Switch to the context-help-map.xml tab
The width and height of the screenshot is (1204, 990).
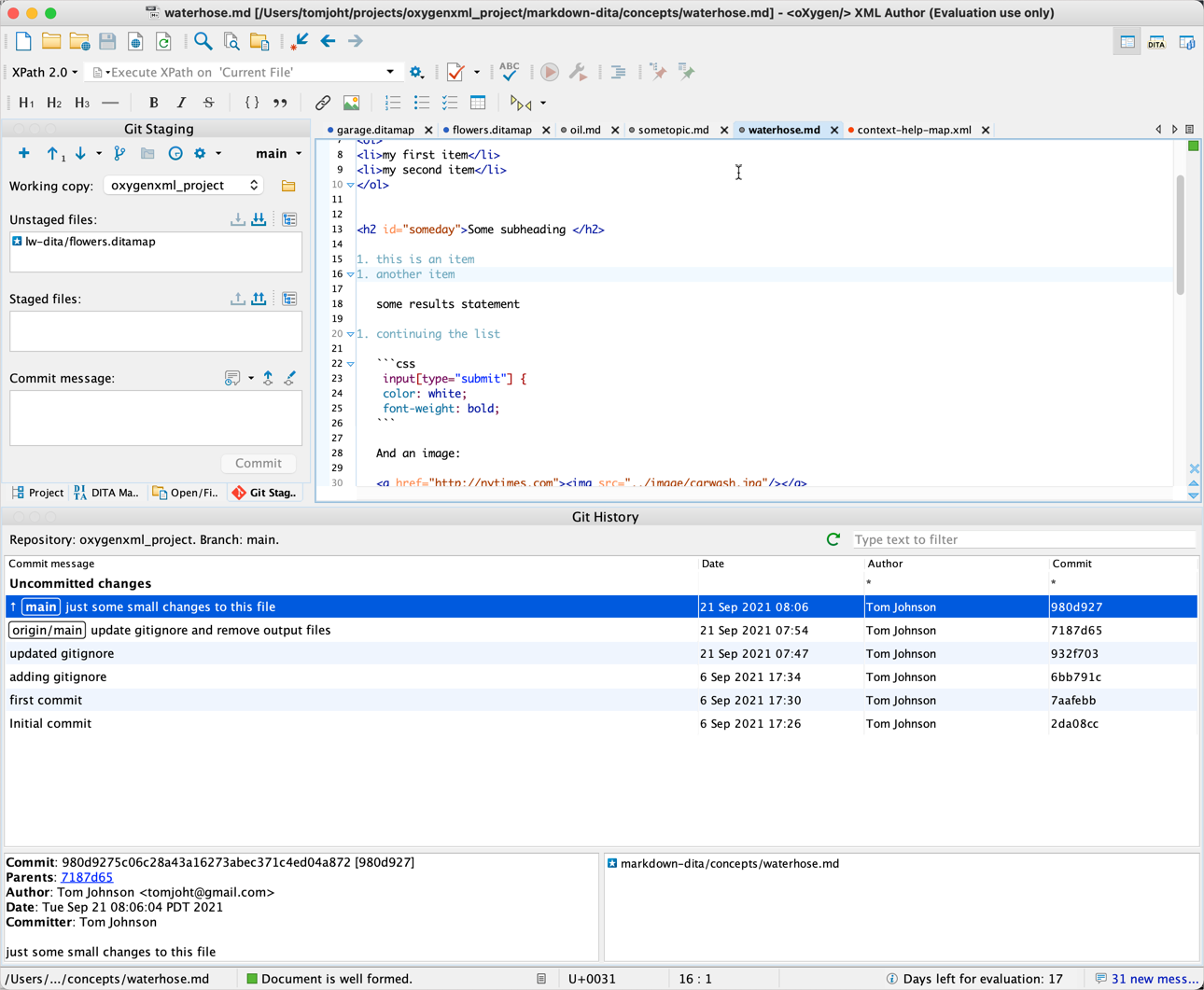[914, 130]
